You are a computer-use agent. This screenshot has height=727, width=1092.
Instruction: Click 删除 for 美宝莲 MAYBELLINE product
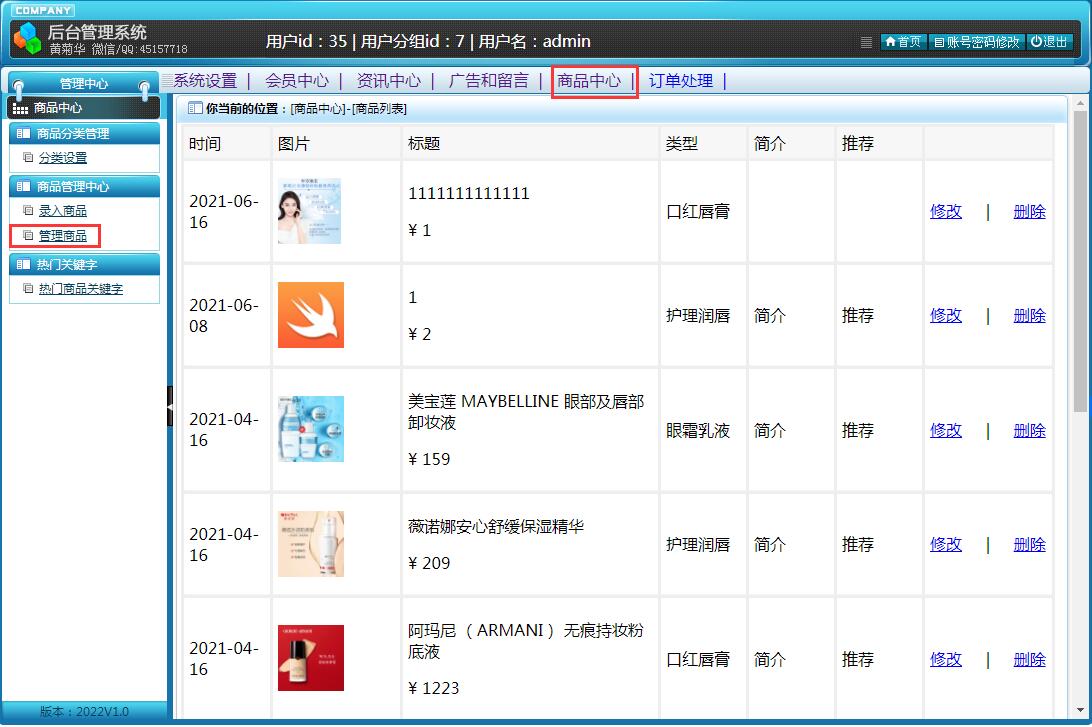(1029, 431)
